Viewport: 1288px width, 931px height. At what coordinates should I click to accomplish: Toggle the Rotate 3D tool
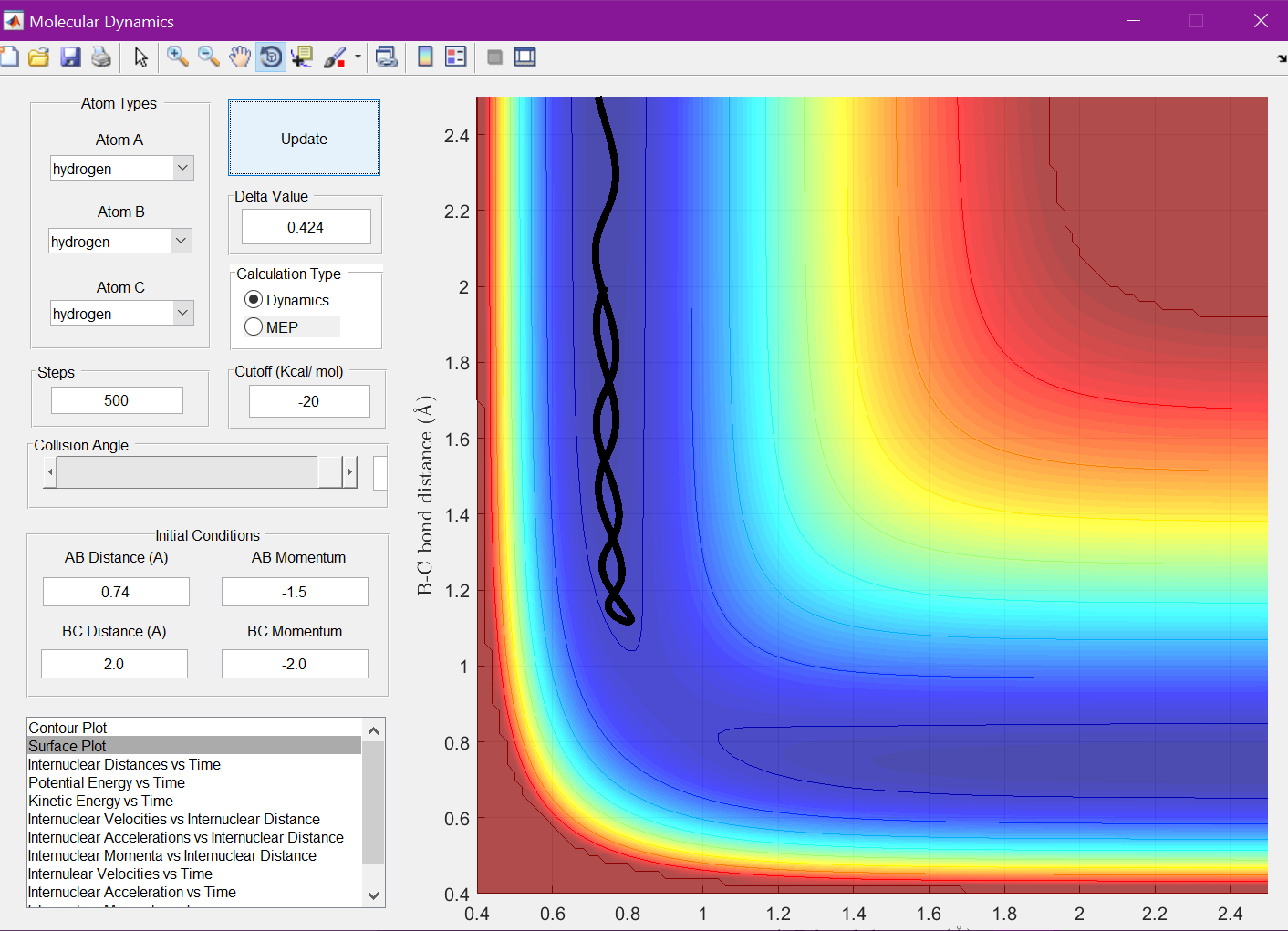(x=271, y=57)
